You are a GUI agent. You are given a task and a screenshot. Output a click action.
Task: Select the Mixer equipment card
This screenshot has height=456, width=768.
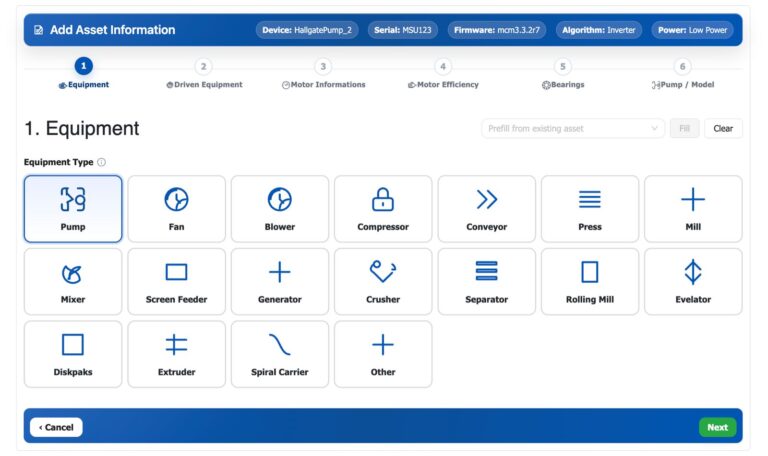(x=73, y=282)
